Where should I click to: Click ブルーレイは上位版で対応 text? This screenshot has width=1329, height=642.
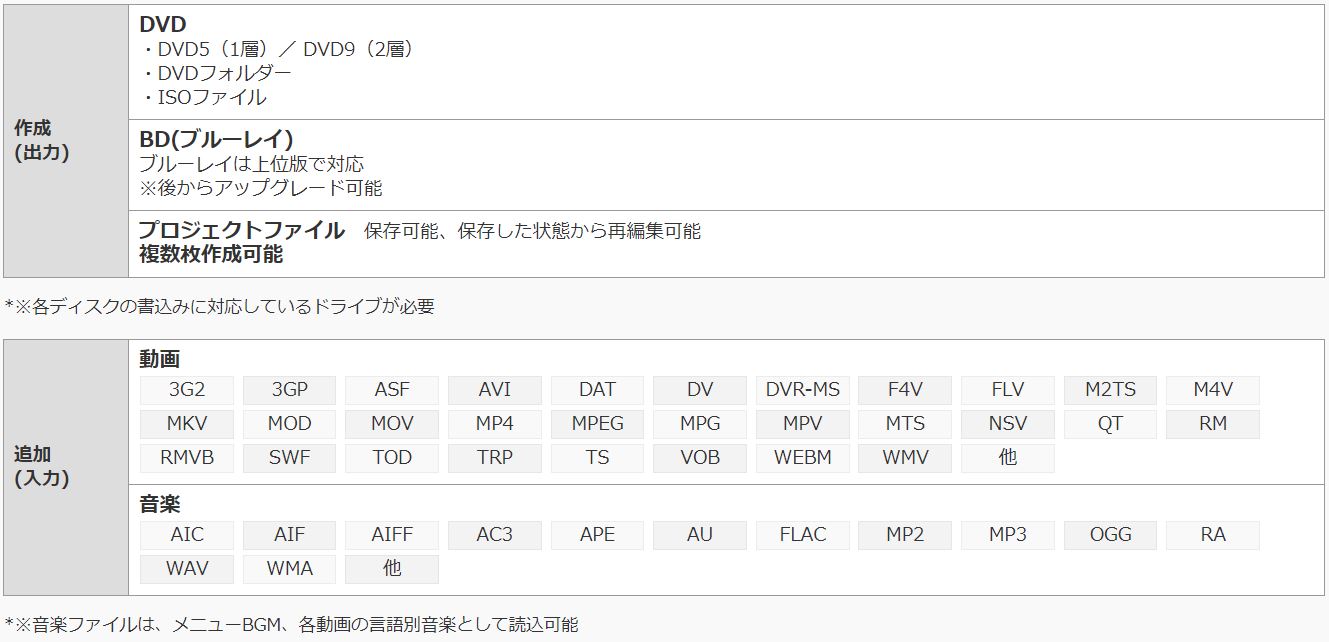(x=252, y=164)
